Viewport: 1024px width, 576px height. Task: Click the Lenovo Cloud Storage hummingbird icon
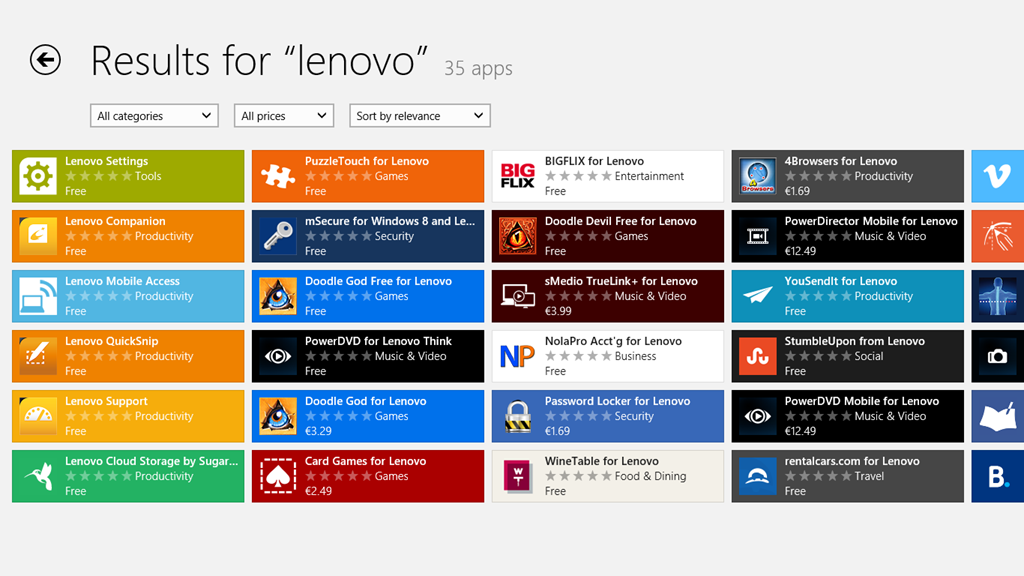click(38, 476)
